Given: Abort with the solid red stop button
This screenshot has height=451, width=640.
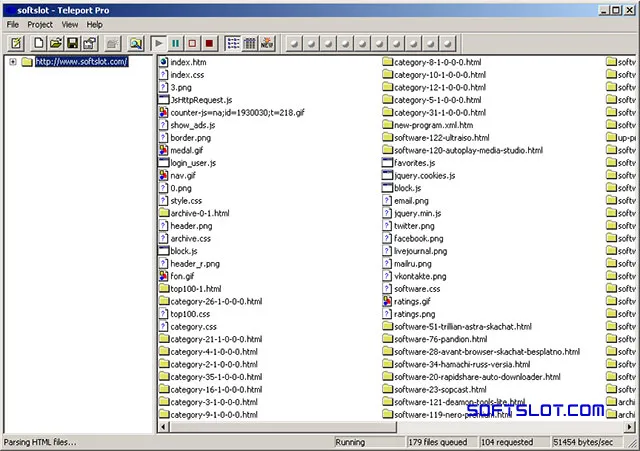Looking at the screenshot, I should tap(209, 43).
